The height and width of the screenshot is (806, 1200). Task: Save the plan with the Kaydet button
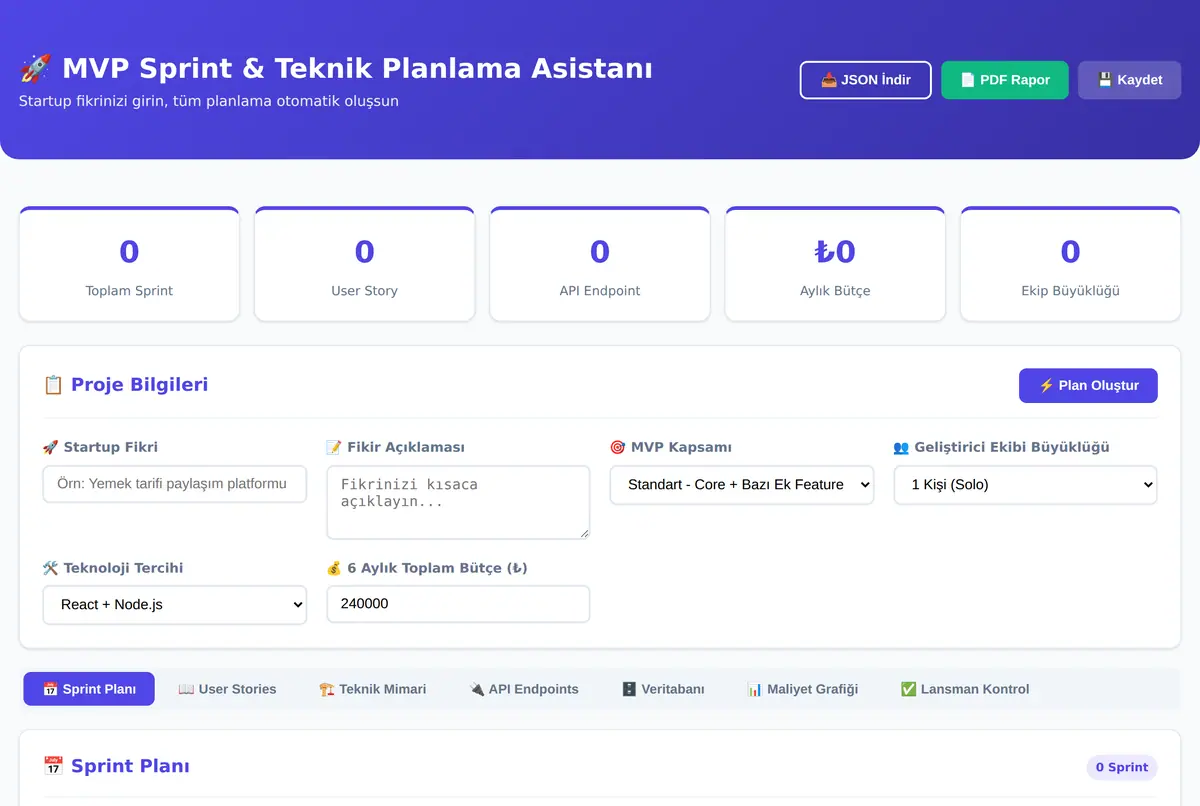coord(1130,80)
